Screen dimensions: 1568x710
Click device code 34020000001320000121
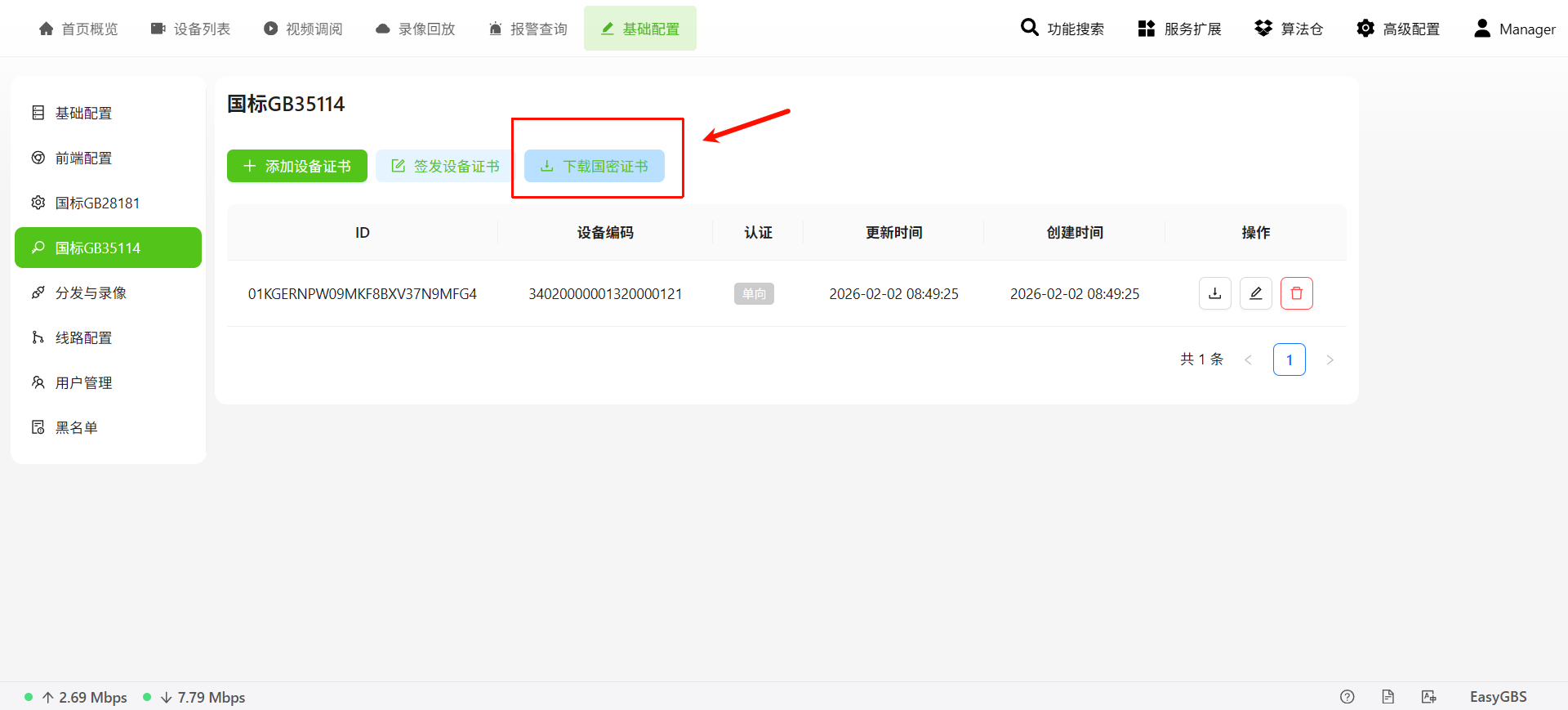605,294
